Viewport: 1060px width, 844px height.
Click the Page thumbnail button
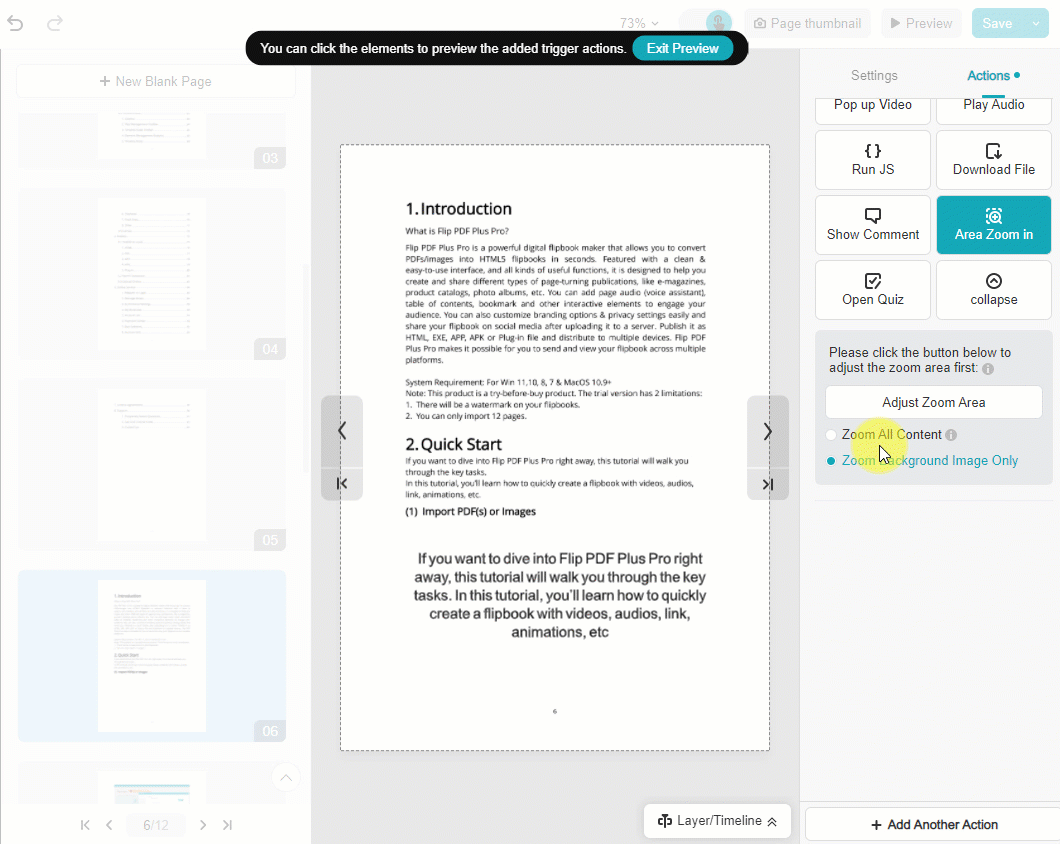808,23
